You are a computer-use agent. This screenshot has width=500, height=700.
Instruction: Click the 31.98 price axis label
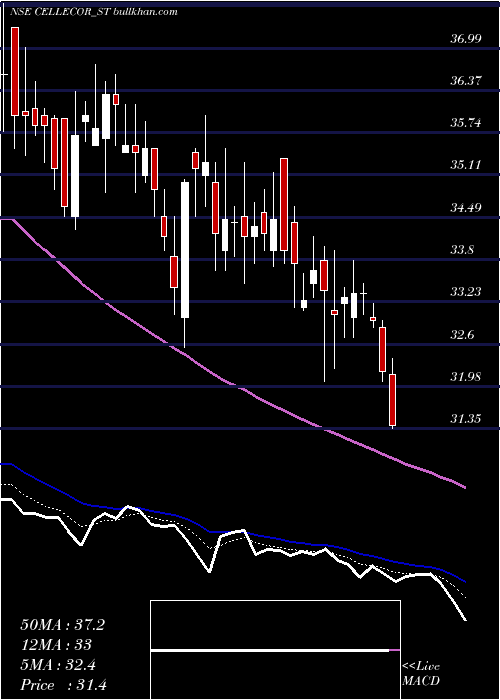click(466, 376)
